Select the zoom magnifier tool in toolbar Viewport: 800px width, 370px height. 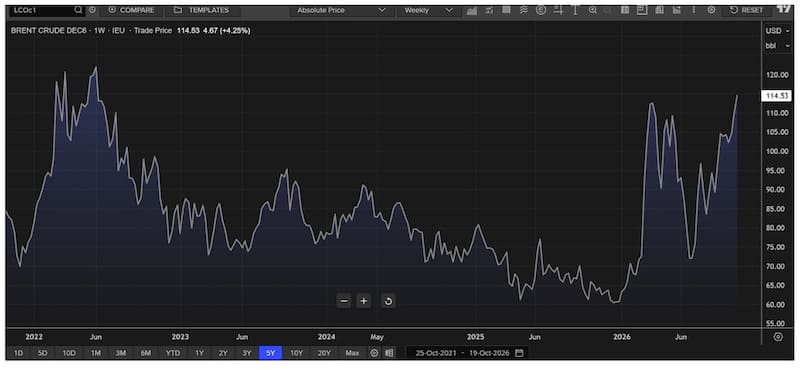[592, 10]
